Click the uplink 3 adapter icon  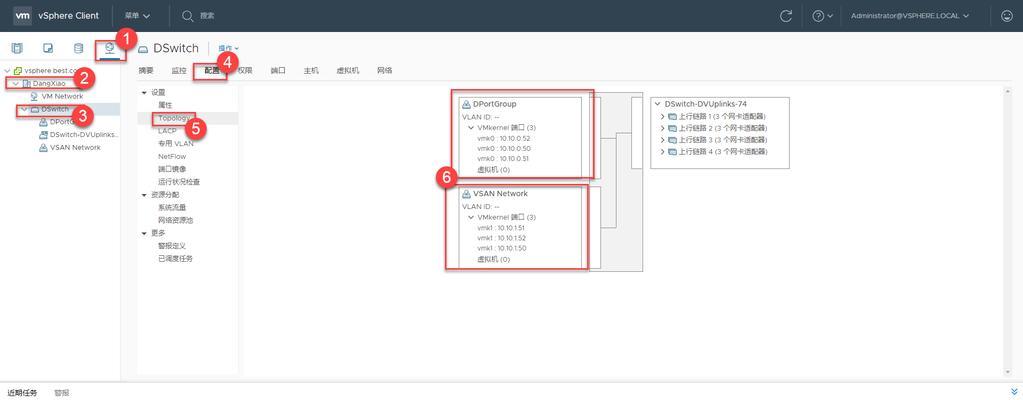click(673, 140)
